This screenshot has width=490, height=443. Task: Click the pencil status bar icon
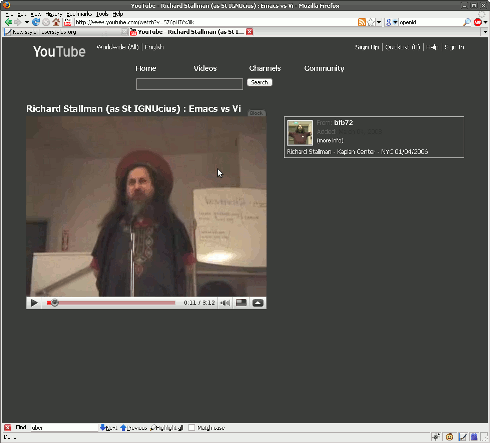point(462,436)
